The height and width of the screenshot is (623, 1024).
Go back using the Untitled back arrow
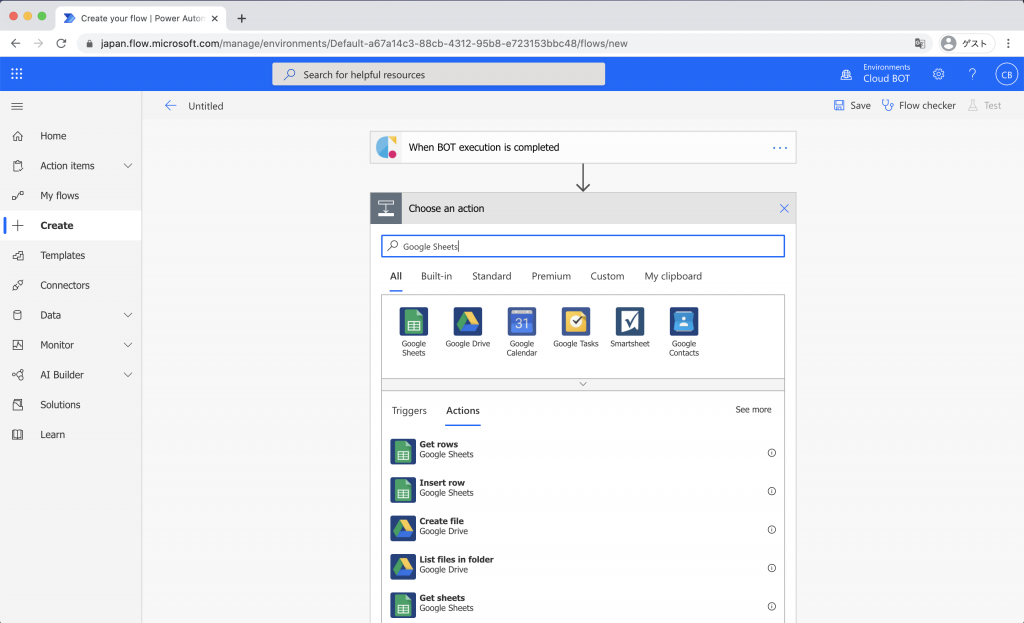pyautogui.click(x=170, y=106)
